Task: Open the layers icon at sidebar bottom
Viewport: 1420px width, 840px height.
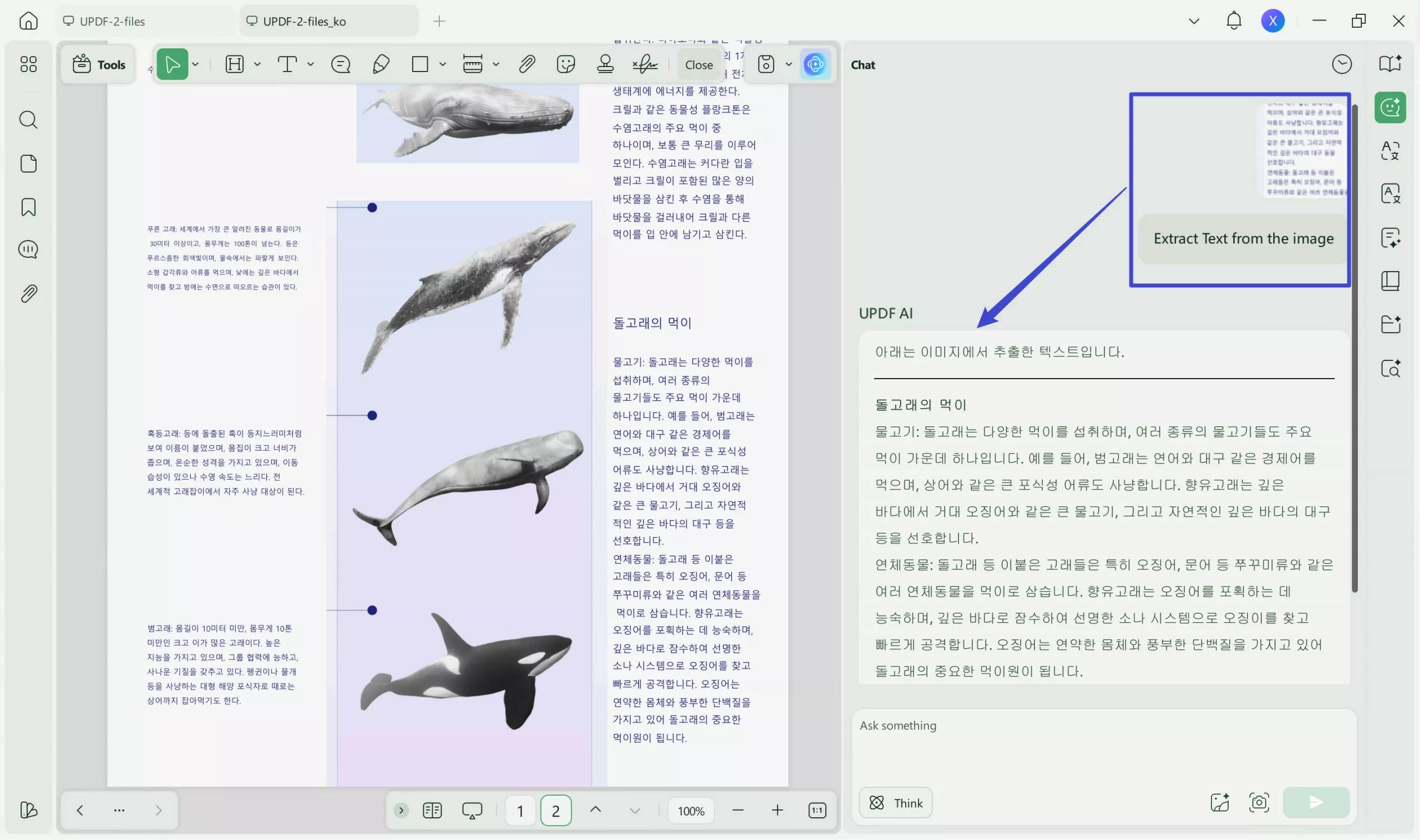Action: [28, 810]
